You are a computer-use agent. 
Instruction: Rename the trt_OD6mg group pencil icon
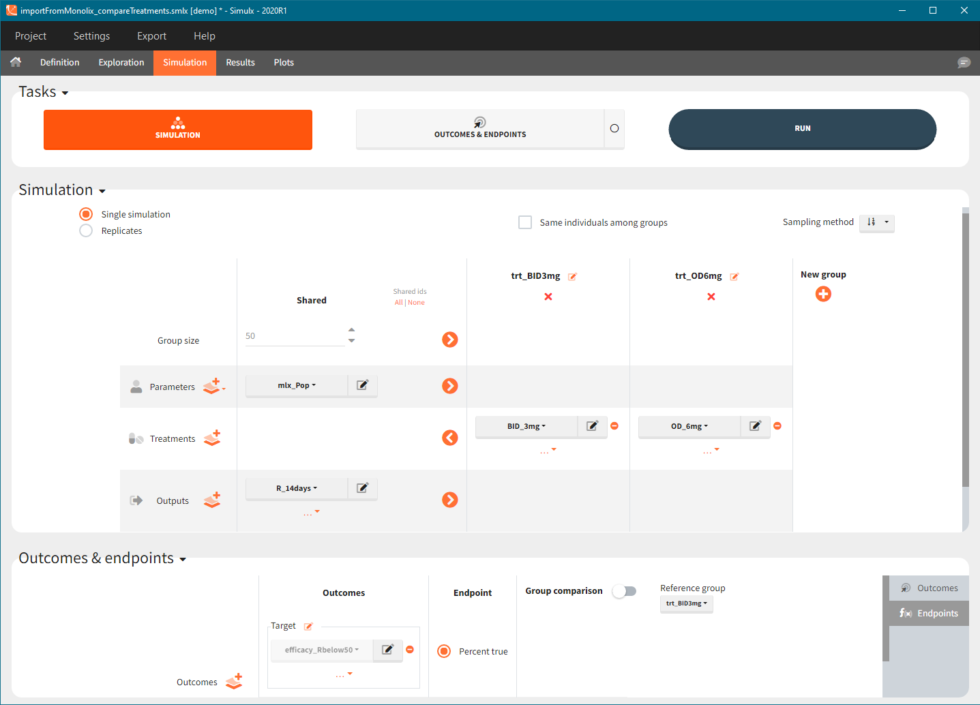coord(734,276)
